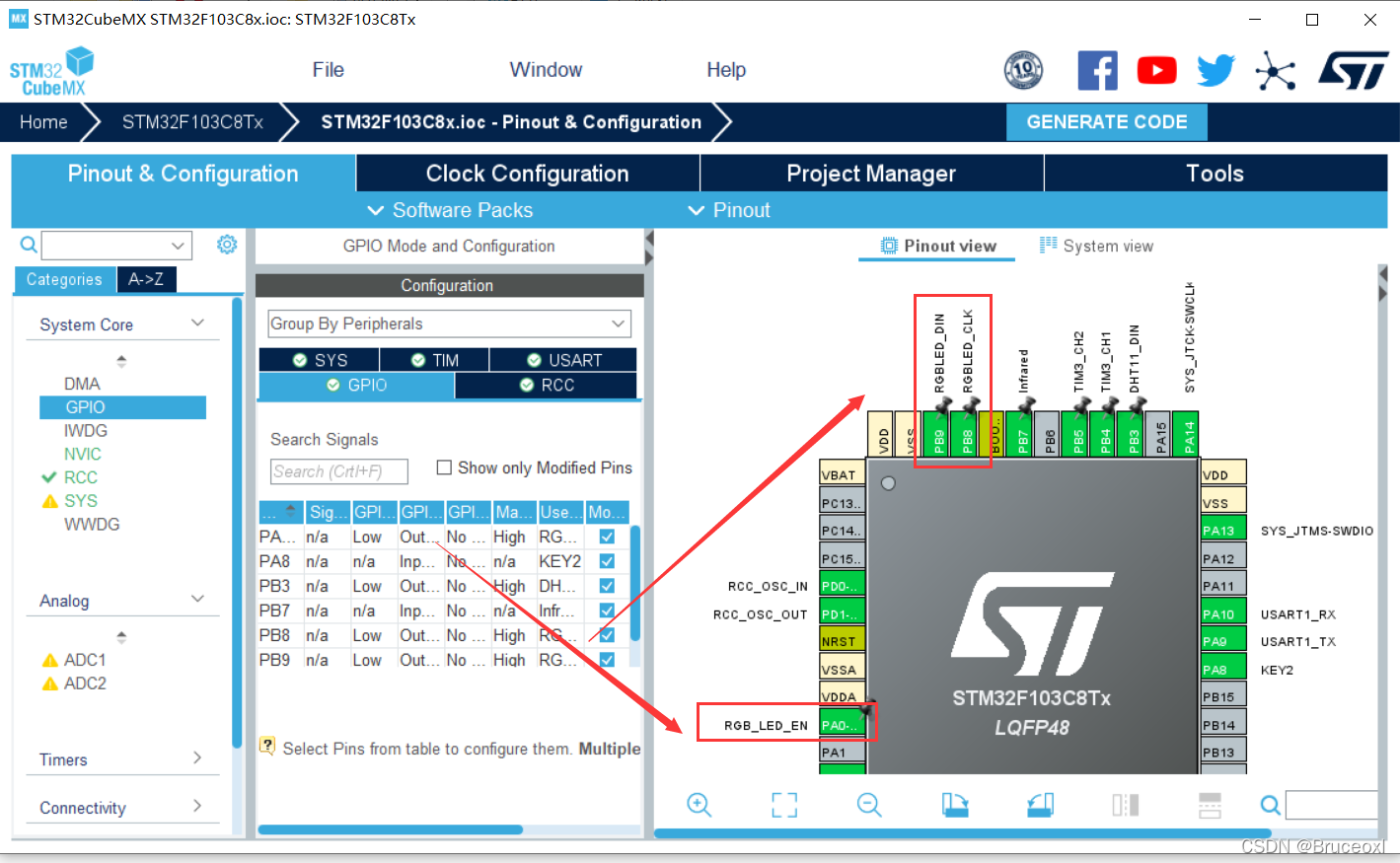The height and width of the screenshot is (863, 1400).
Task: Click the configuration panel horizontal scrollbar
Action: click(x=390, y=829)
